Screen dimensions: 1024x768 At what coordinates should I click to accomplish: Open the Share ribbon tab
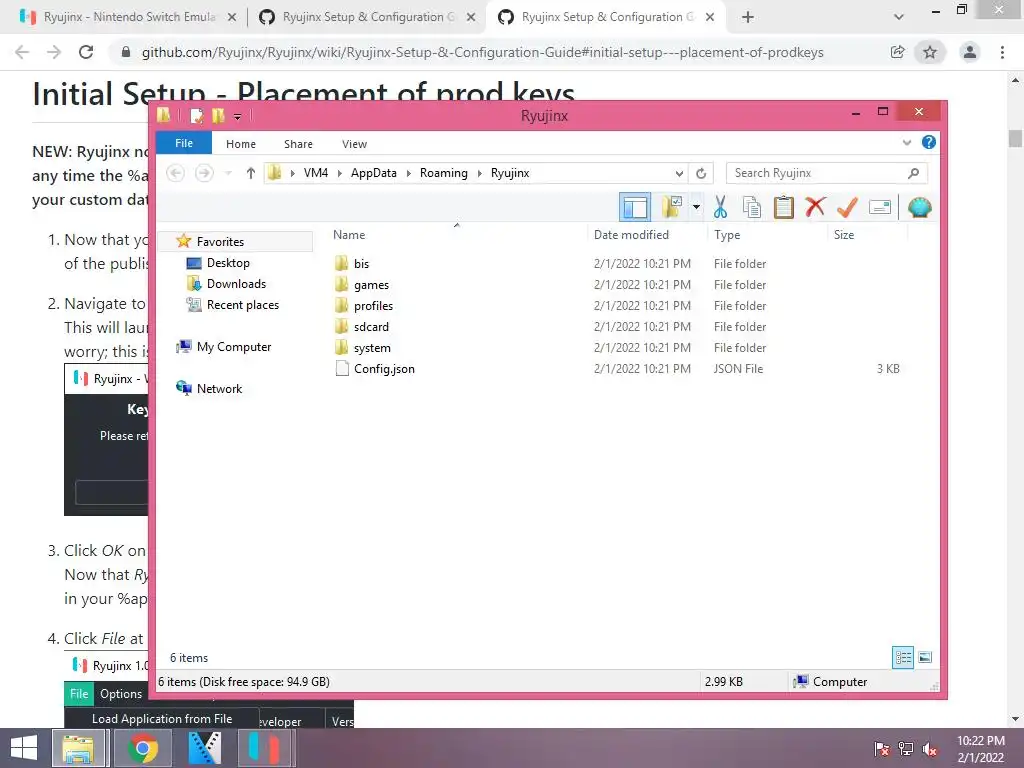point(298,144)
